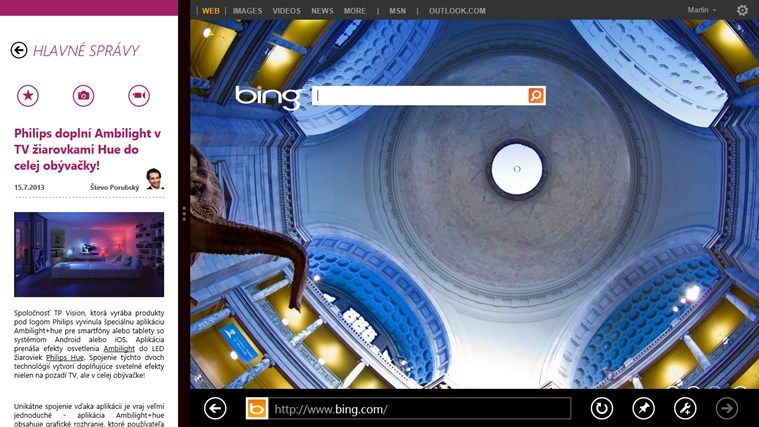
Task: Open the page tools wrench
Action: click(685, 409)
